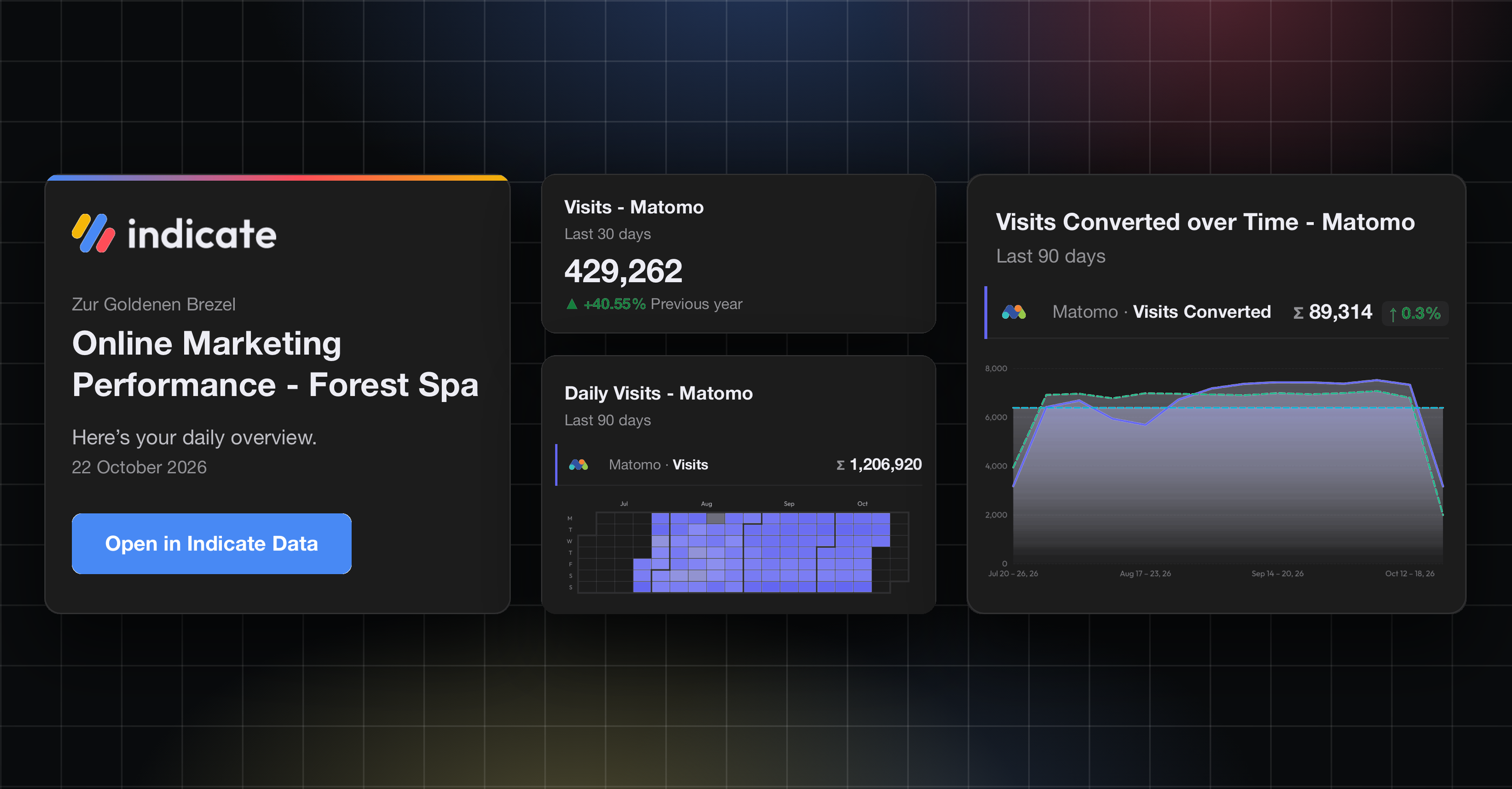The width and height of the screenshot is (1512, 789).
Task: Click the 'Online Marketing Performance - Forest Spa' heading
Action: [275, 364]
